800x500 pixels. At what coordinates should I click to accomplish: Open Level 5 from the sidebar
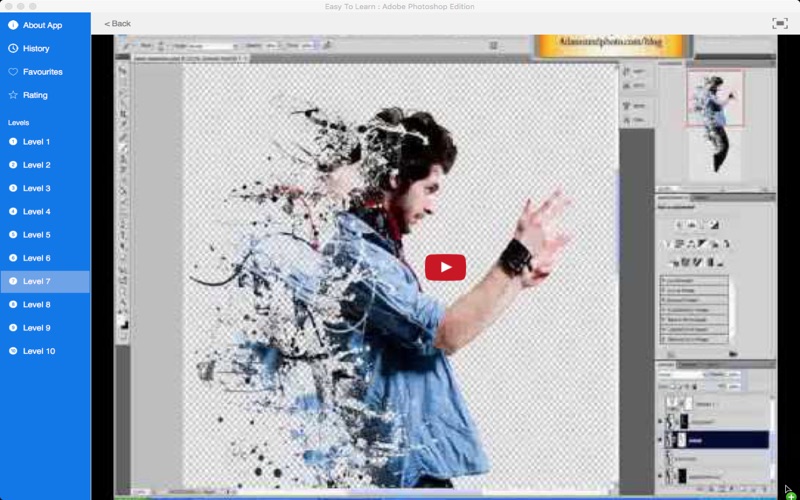pos(37,235)
